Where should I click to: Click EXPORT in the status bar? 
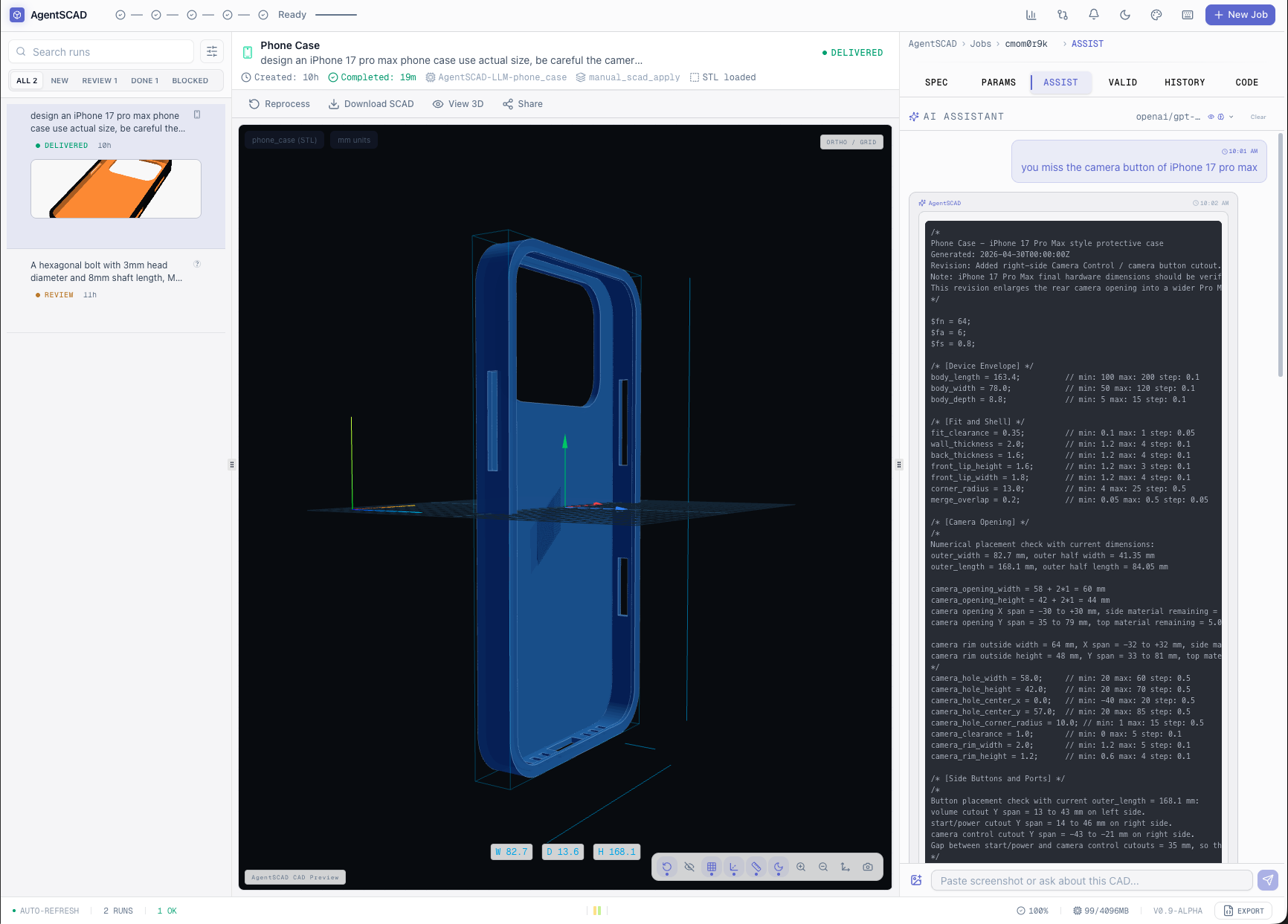coord(1244,911)
